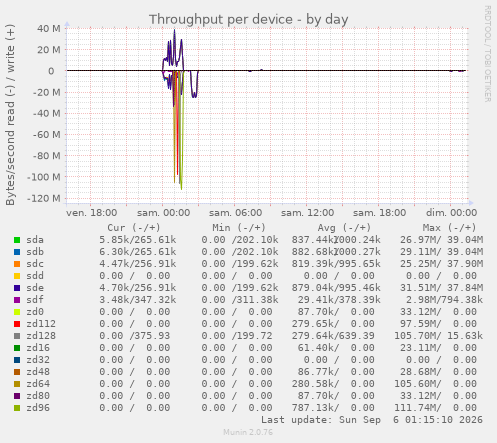Select the zd80 device label
The image size is (497, 443).
click(x=38, y=396)
